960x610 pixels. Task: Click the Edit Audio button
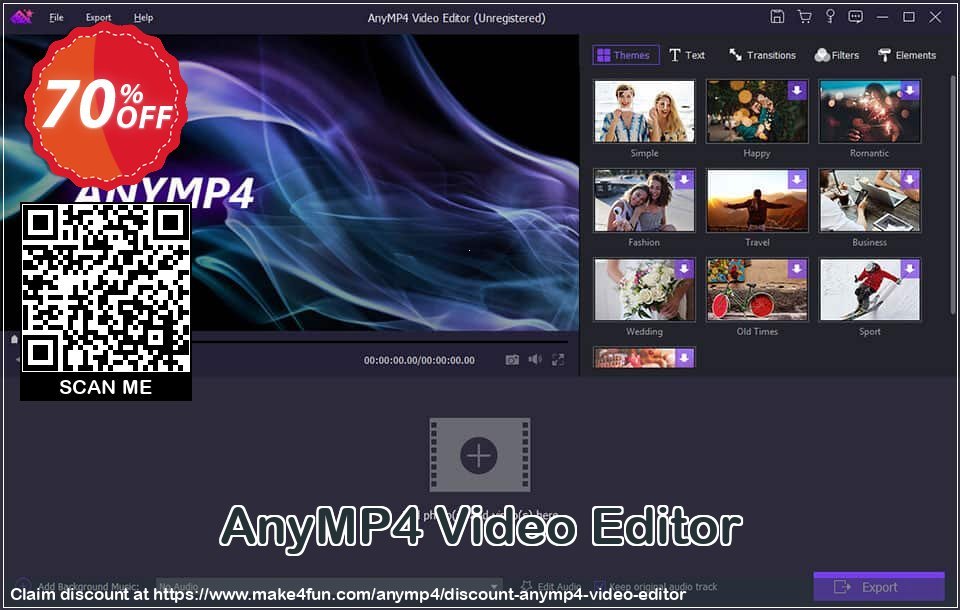(550, 587)
